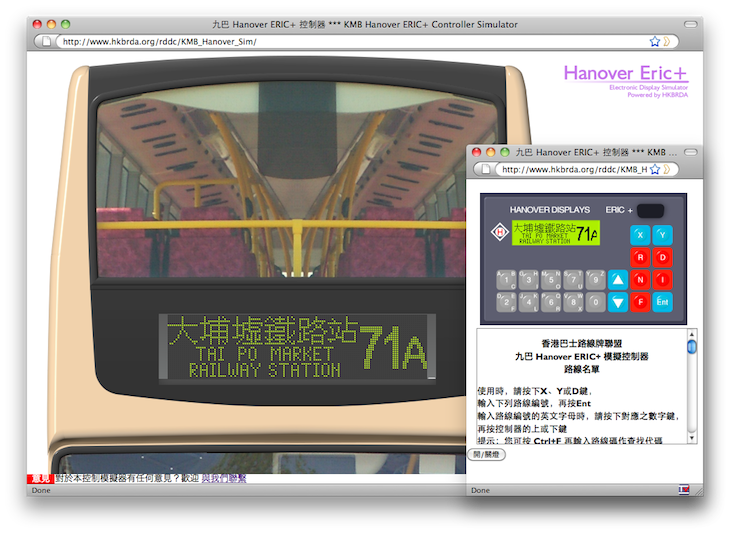The width and height of the screenshot is (730, 533).
Task: Click the Hanover Eric+ title link
Action: point(625,73)
